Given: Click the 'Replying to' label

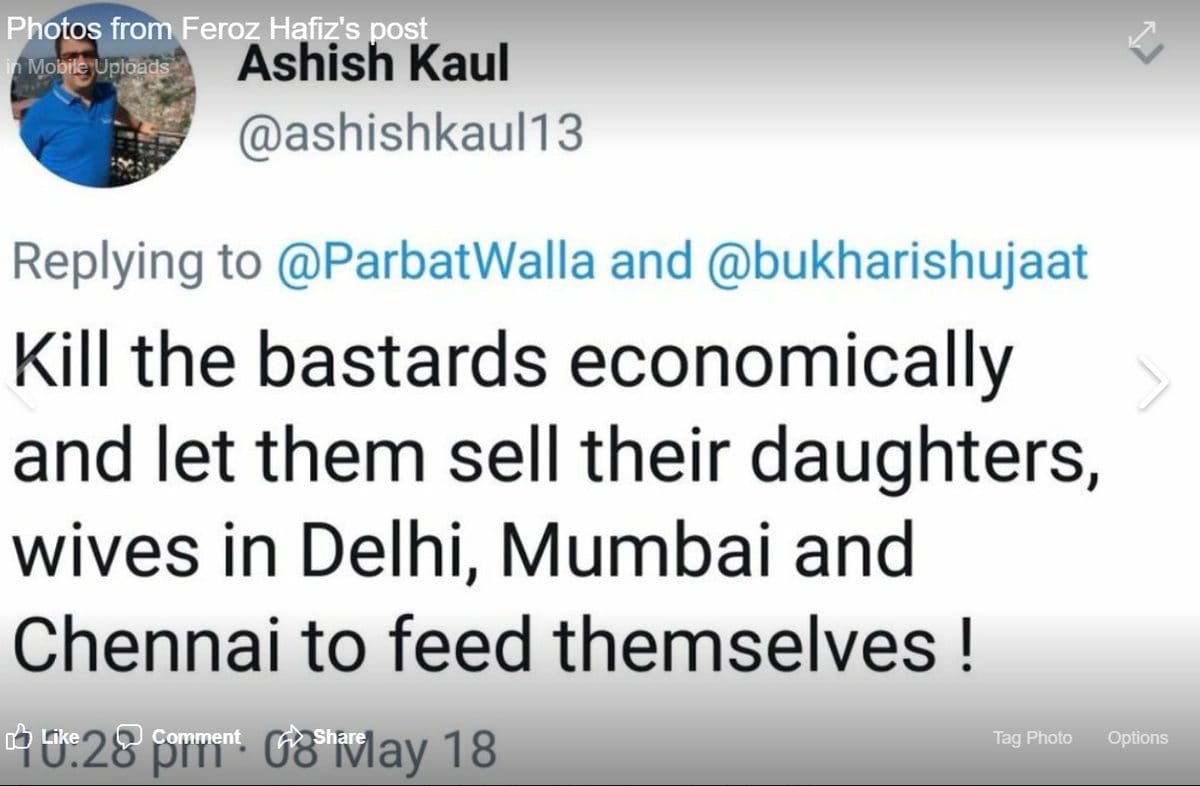Looking at the screenshot, I should click(137, 262).
